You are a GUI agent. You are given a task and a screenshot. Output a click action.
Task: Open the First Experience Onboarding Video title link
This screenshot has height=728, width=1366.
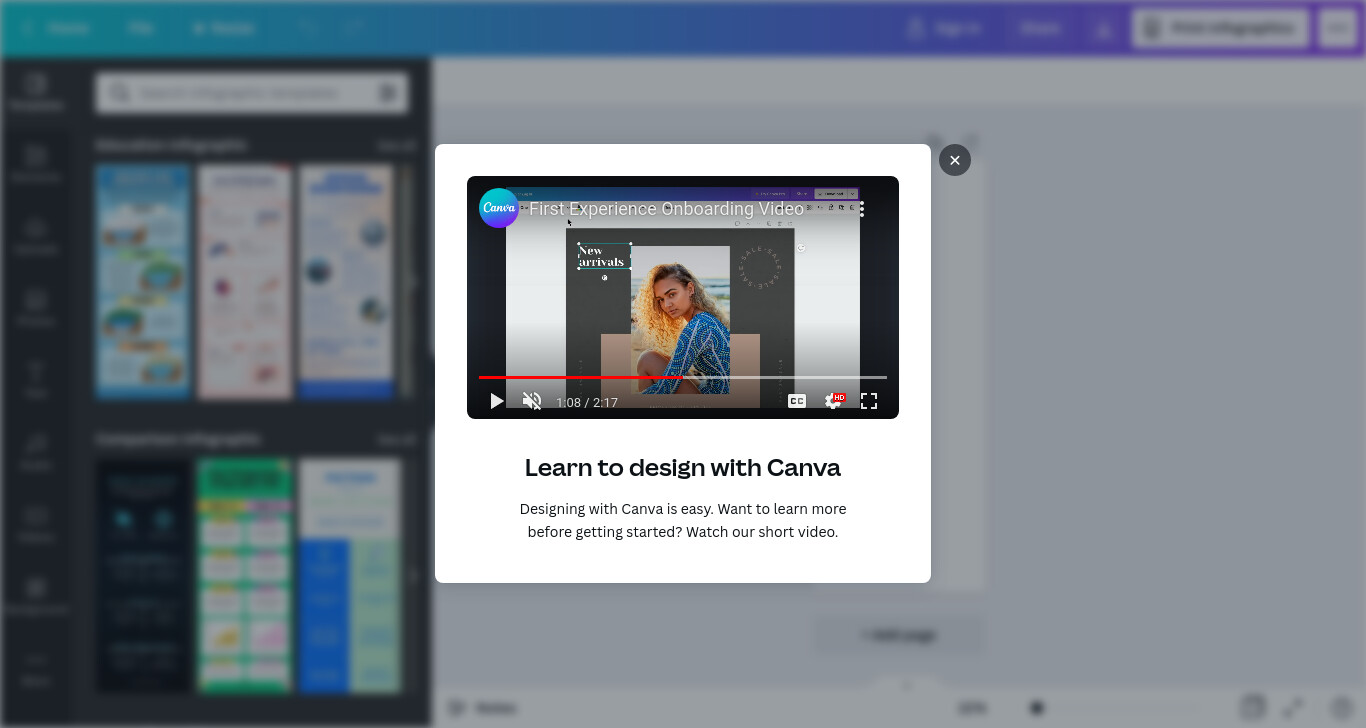666,209
